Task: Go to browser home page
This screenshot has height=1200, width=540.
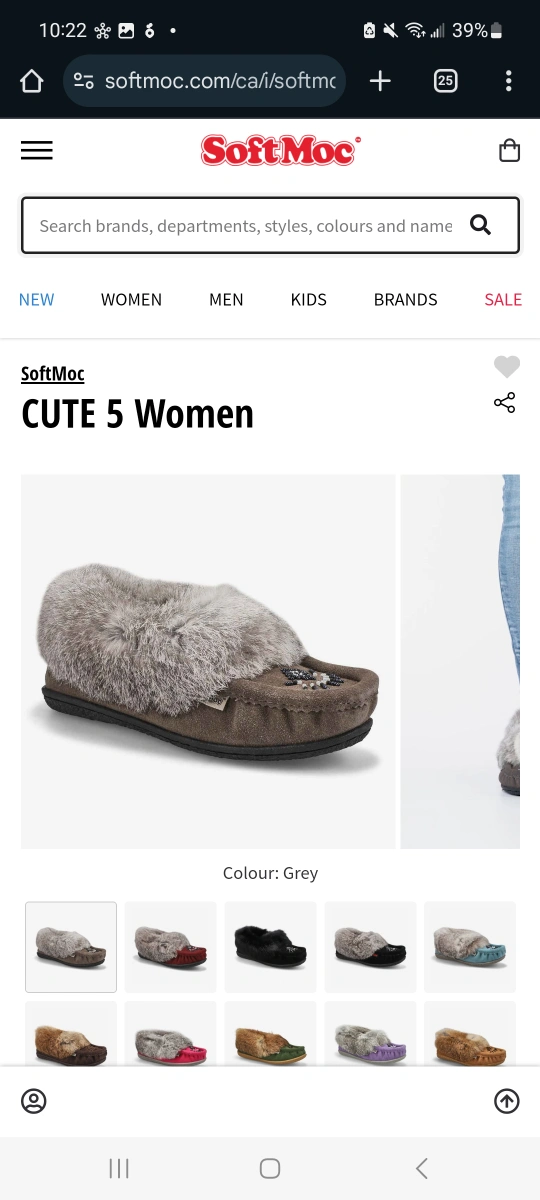Action: (32, 81)
